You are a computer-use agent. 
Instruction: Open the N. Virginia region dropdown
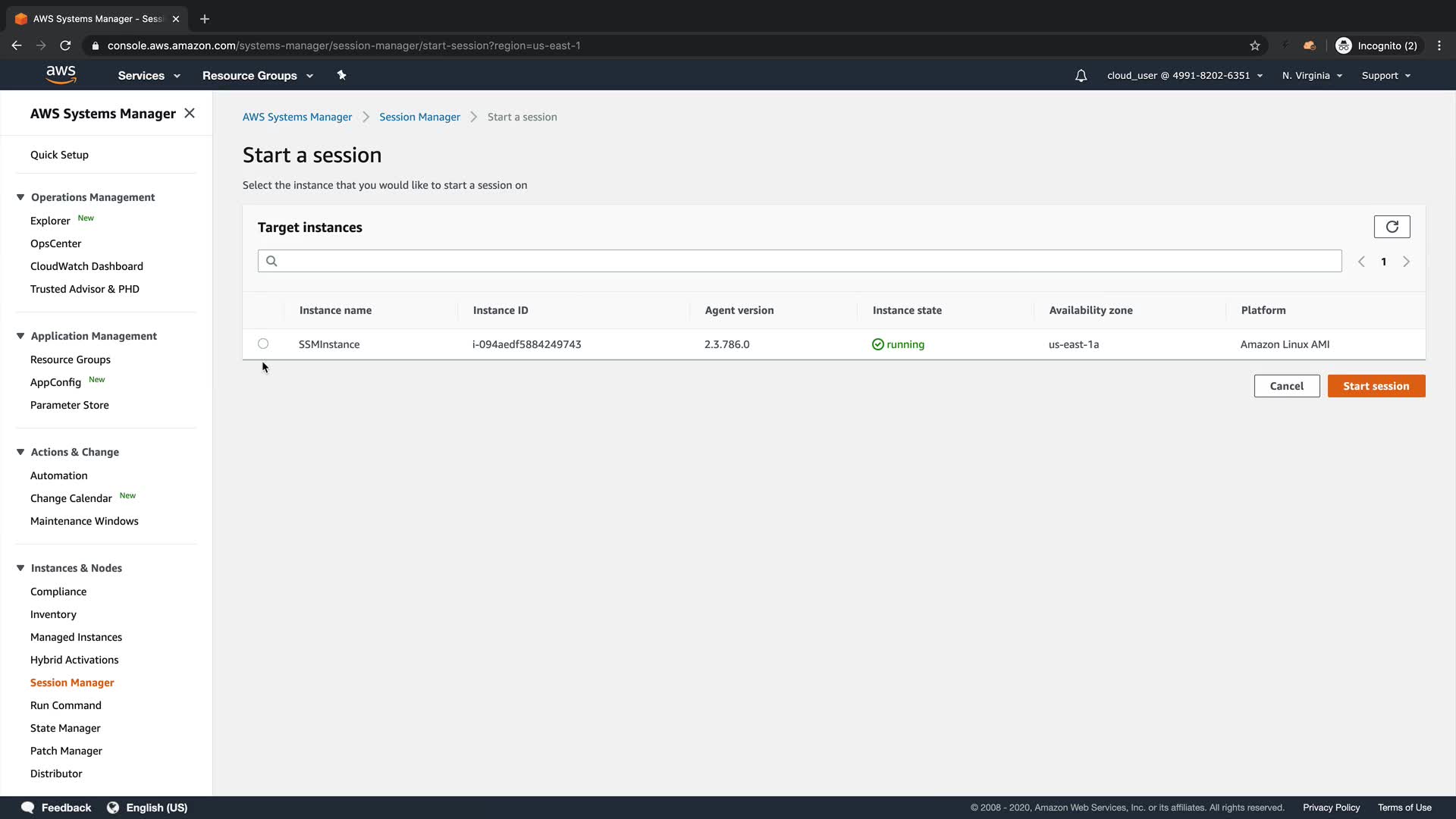(1311, 76)
